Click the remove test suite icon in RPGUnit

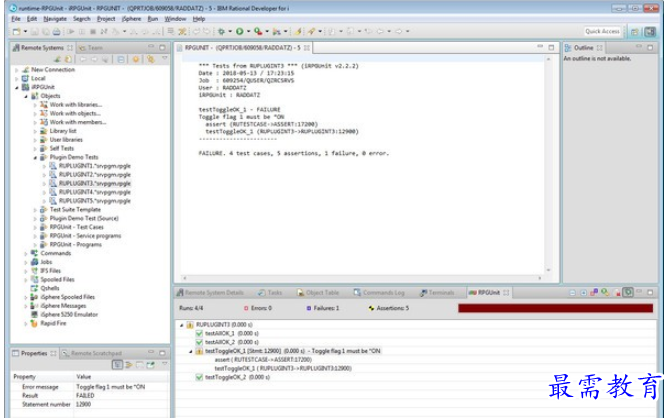[x=617, y=293]
